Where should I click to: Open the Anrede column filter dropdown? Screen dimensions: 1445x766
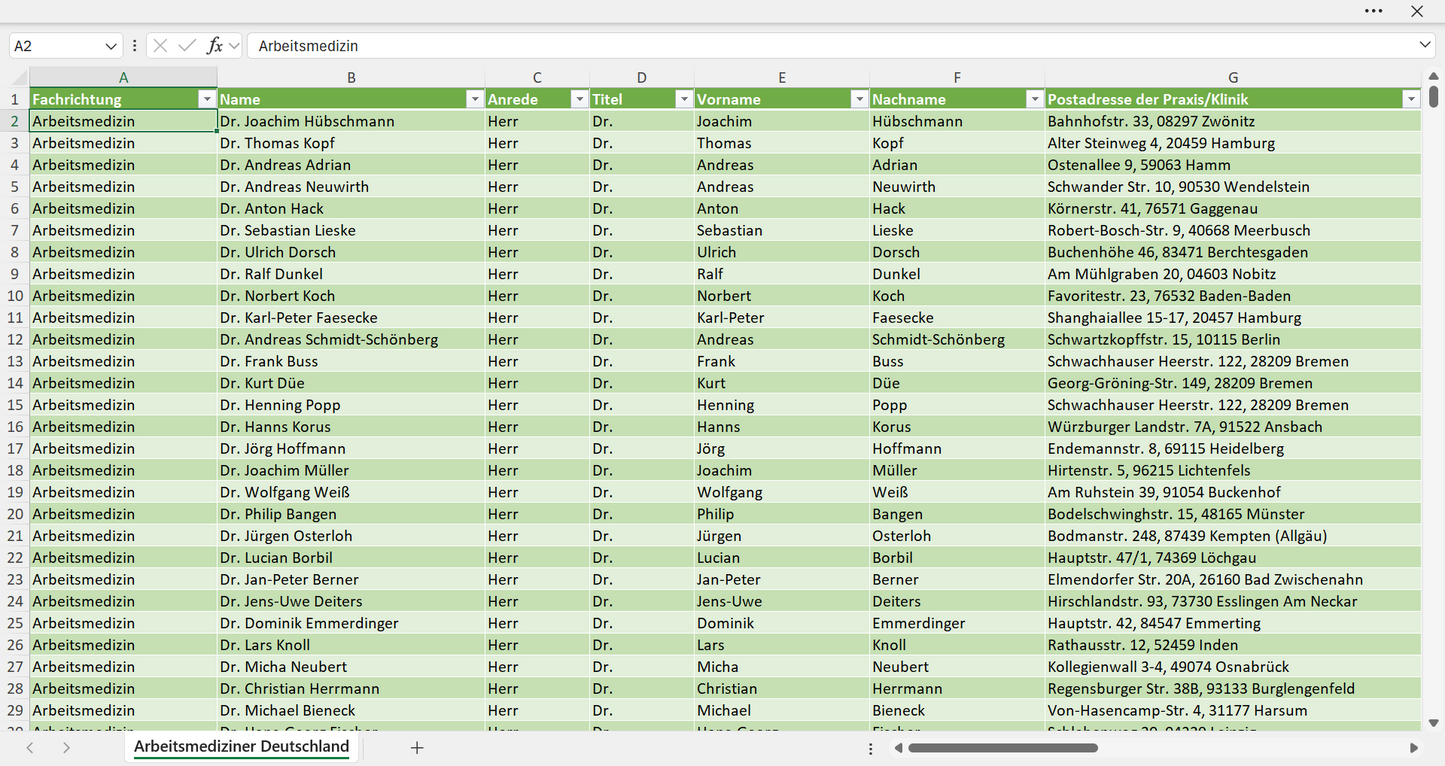click(x=579, y=99)
